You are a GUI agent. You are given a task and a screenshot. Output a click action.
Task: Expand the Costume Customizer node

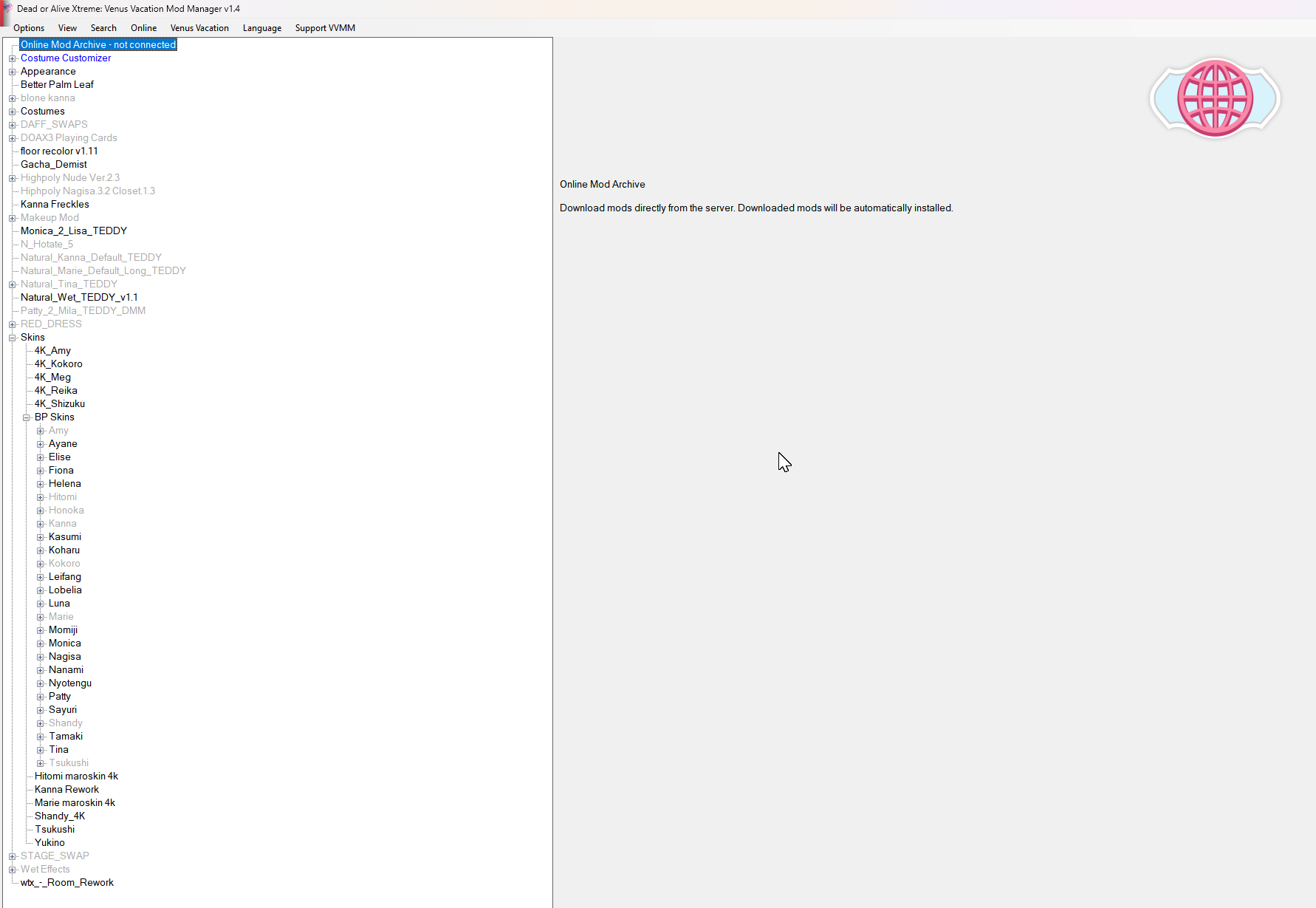tap(12, 58)
